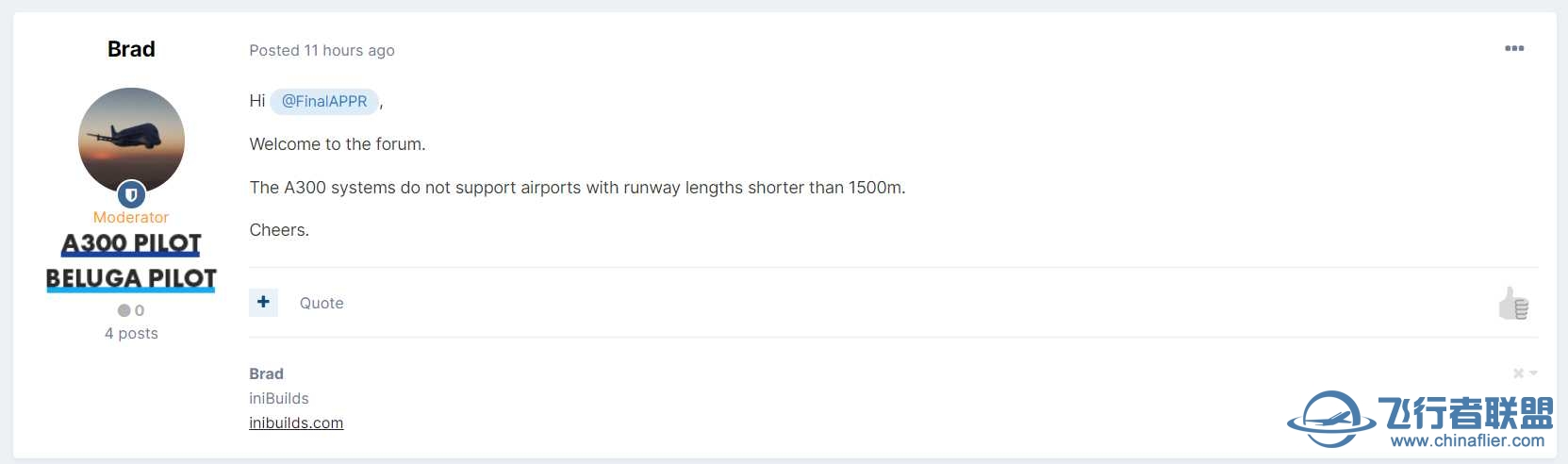Click the A300 PILOT badge

[x=131, y=244]
